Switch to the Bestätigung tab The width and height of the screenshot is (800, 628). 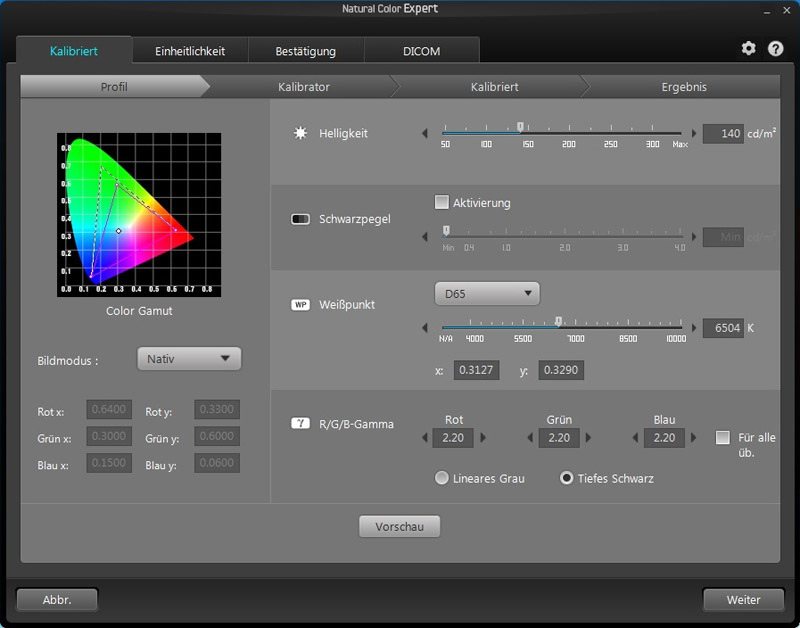pyautogui.click(x=306, y=51)
